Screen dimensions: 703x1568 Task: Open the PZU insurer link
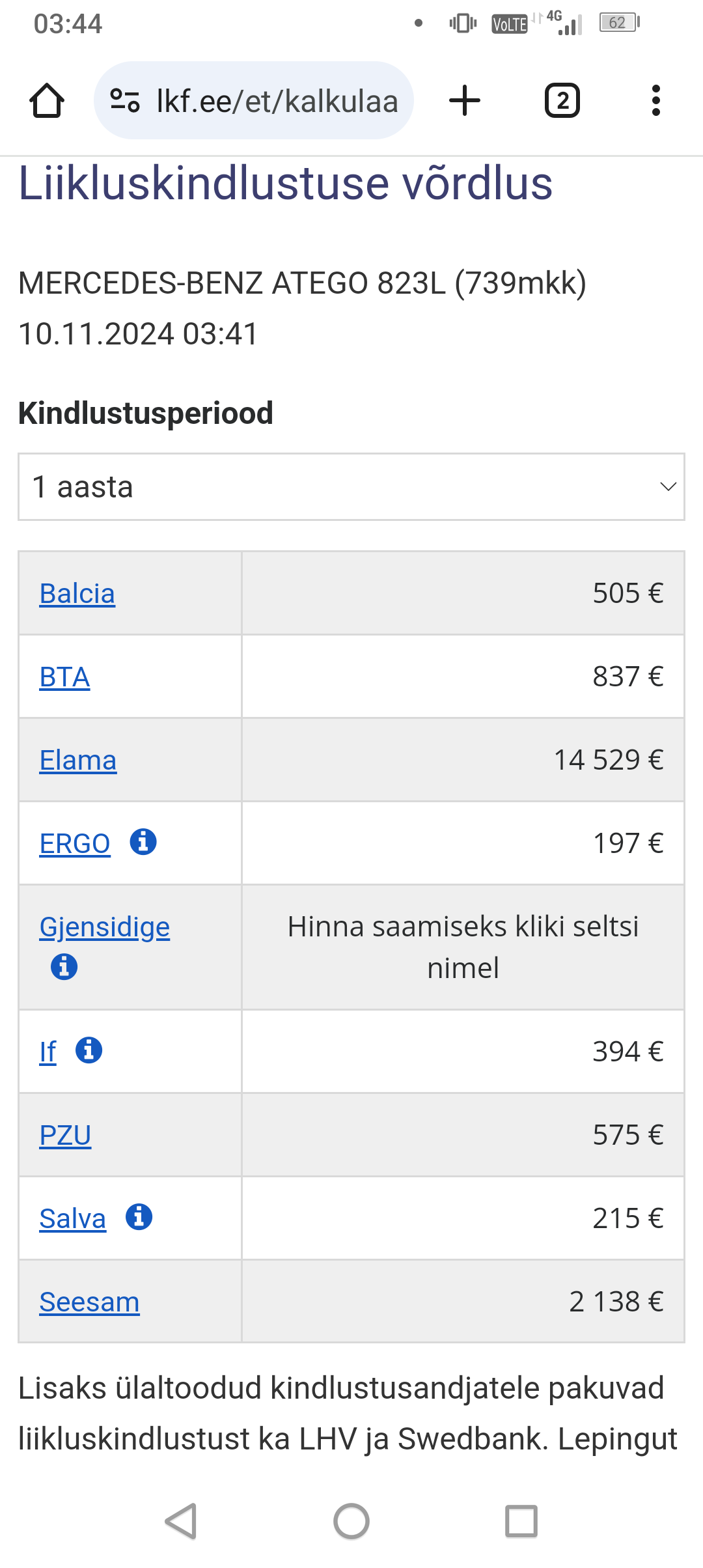pos(65,1136)
